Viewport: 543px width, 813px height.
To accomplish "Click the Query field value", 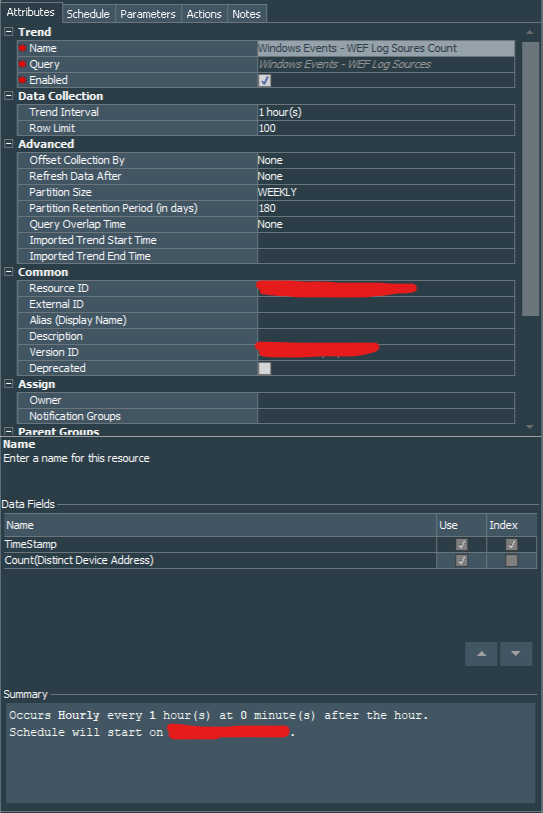I will click(386, 64).
